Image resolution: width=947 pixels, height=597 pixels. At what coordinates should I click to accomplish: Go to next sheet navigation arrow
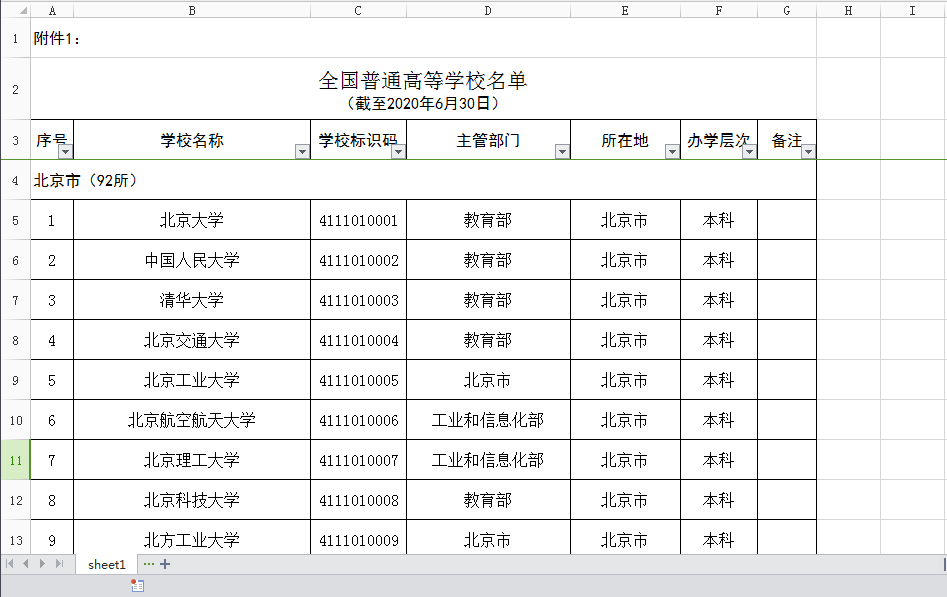click(42, 564)
